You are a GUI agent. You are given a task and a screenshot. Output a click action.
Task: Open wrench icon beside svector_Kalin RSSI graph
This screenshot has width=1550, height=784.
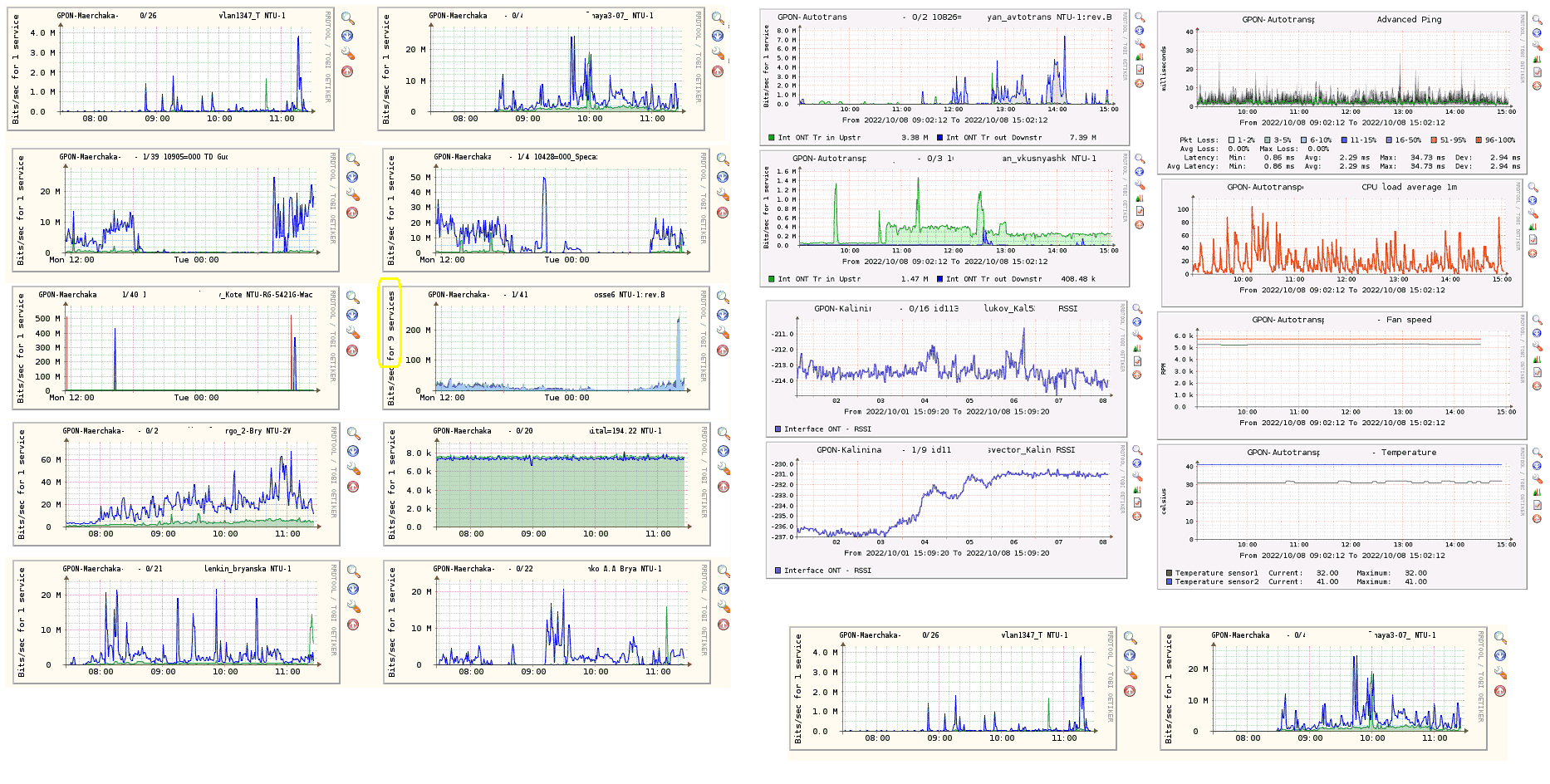click(1138, 477)
